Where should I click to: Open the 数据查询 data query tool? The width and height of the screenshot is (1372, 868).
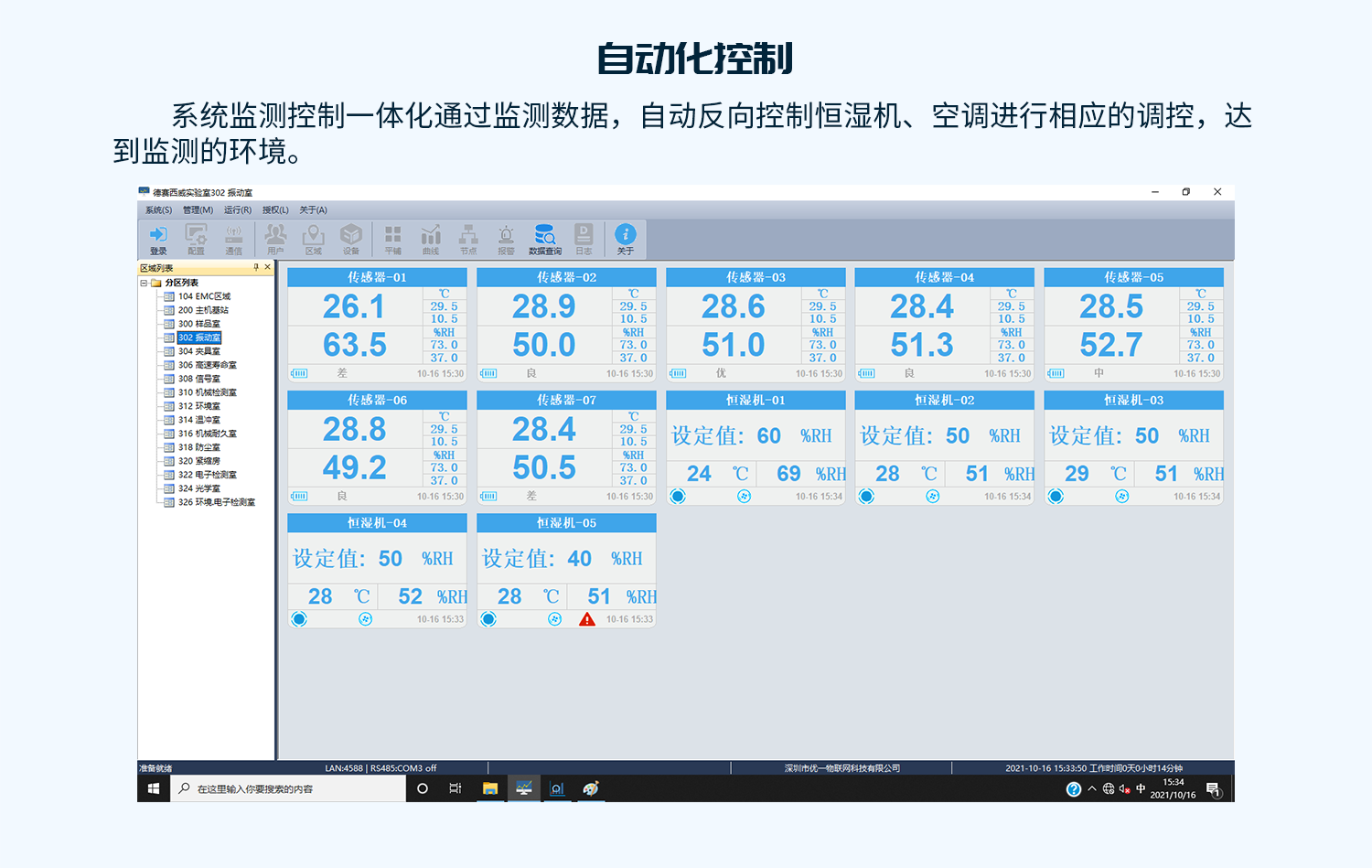545,238
